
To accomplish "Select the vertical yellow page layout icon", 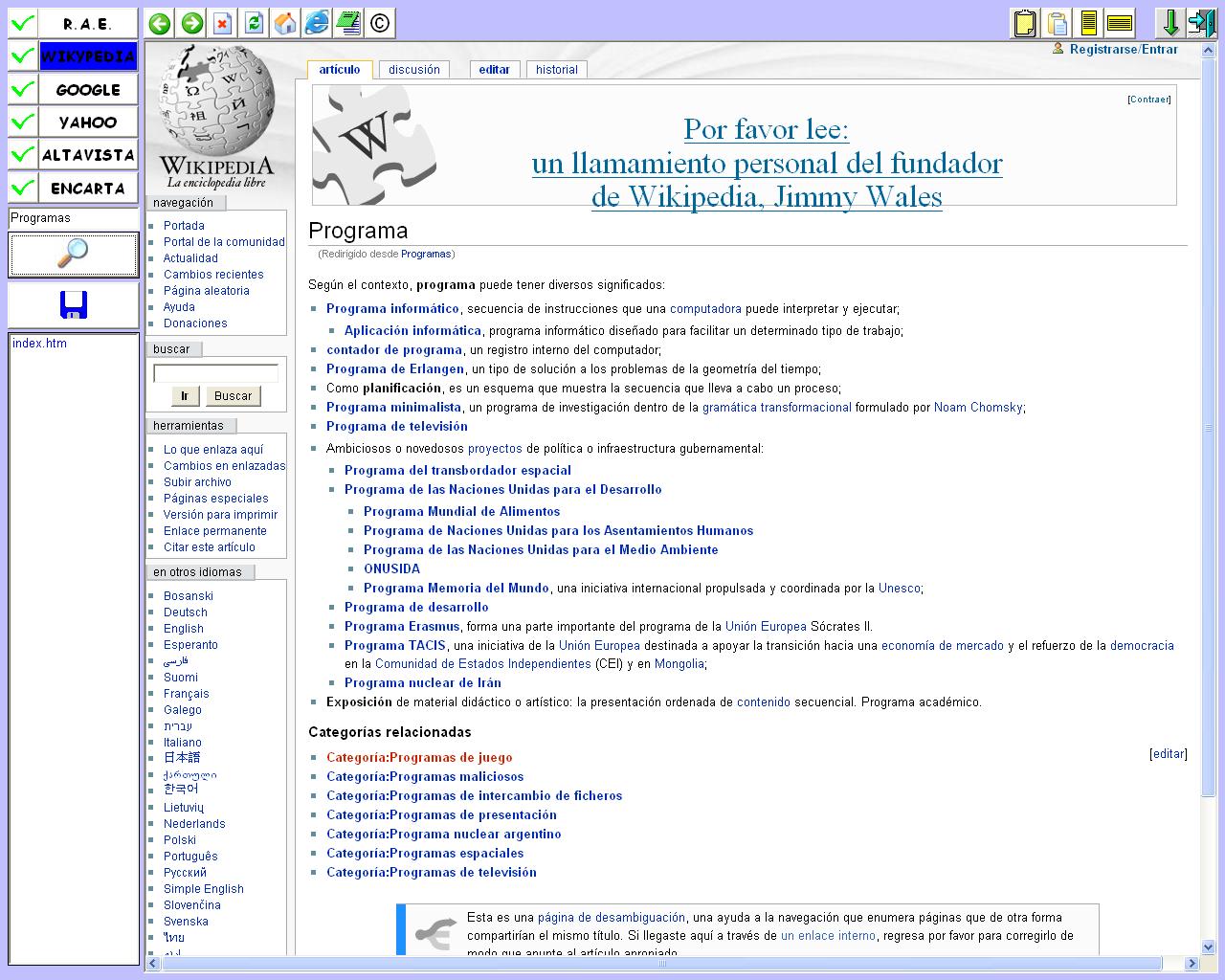I will click(1088, 23).
